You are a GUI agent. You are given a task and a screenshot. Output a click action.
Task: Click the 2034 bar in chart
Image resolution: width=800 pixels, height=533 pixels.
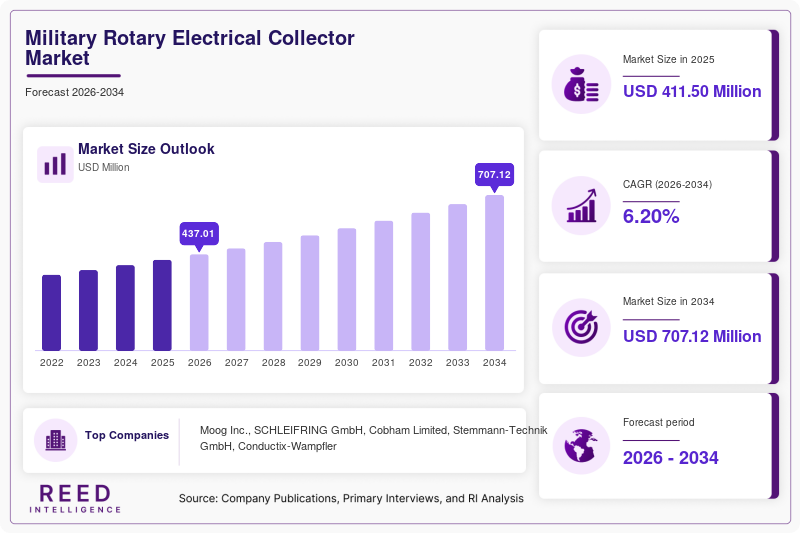494,273
